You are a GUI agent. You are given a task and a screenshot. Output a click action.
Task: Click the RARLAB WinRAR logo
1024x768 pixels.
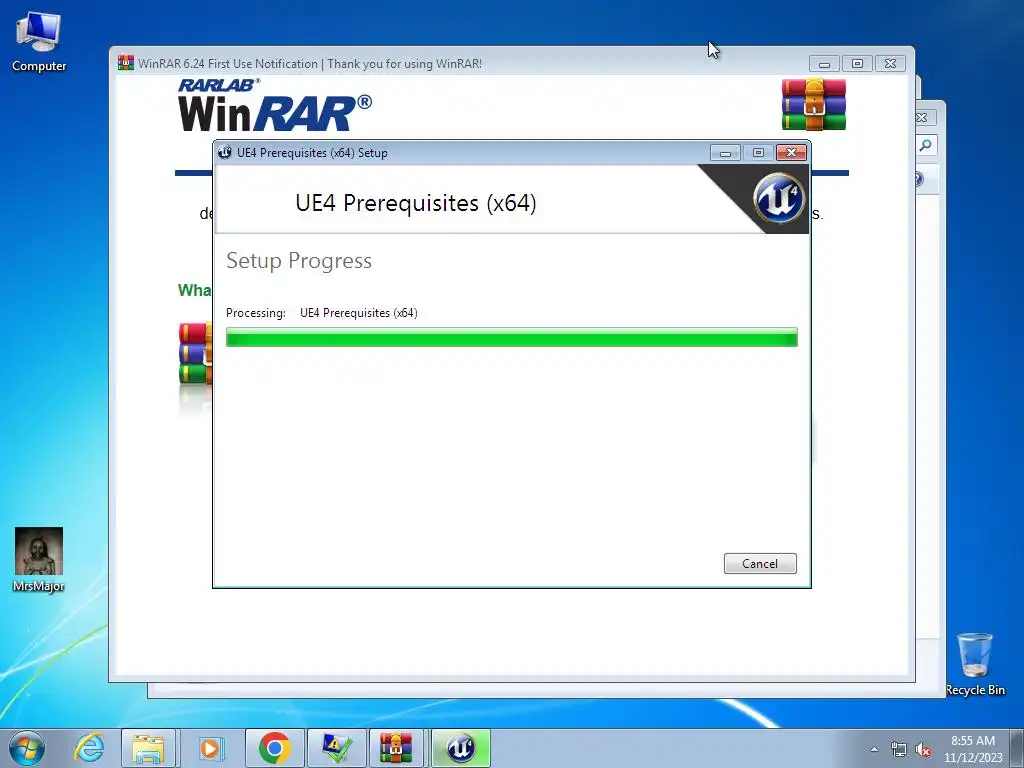click(274, 104)
